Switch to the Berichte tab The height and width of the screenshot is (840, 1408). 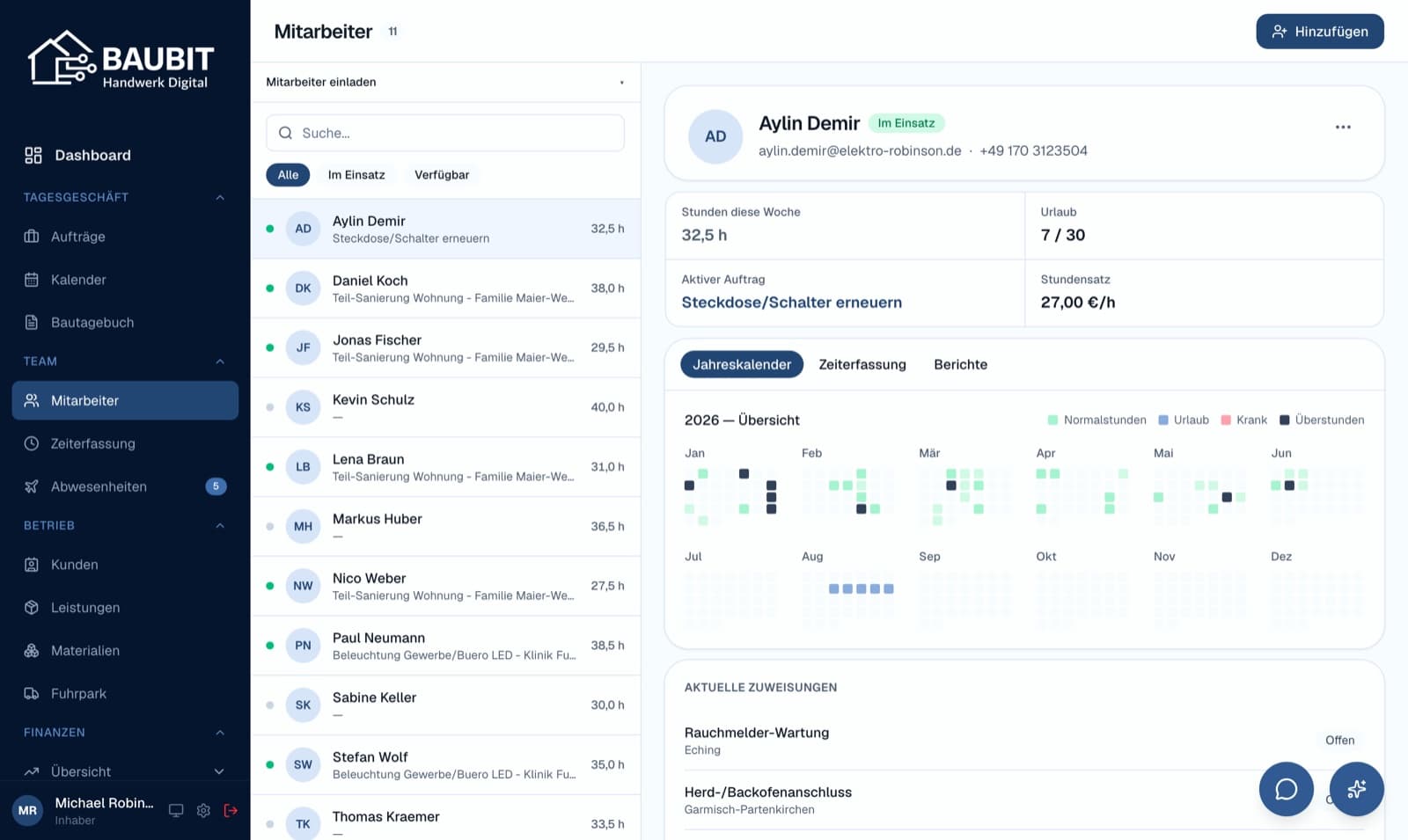pyautogui.click(x=960, y=364)
